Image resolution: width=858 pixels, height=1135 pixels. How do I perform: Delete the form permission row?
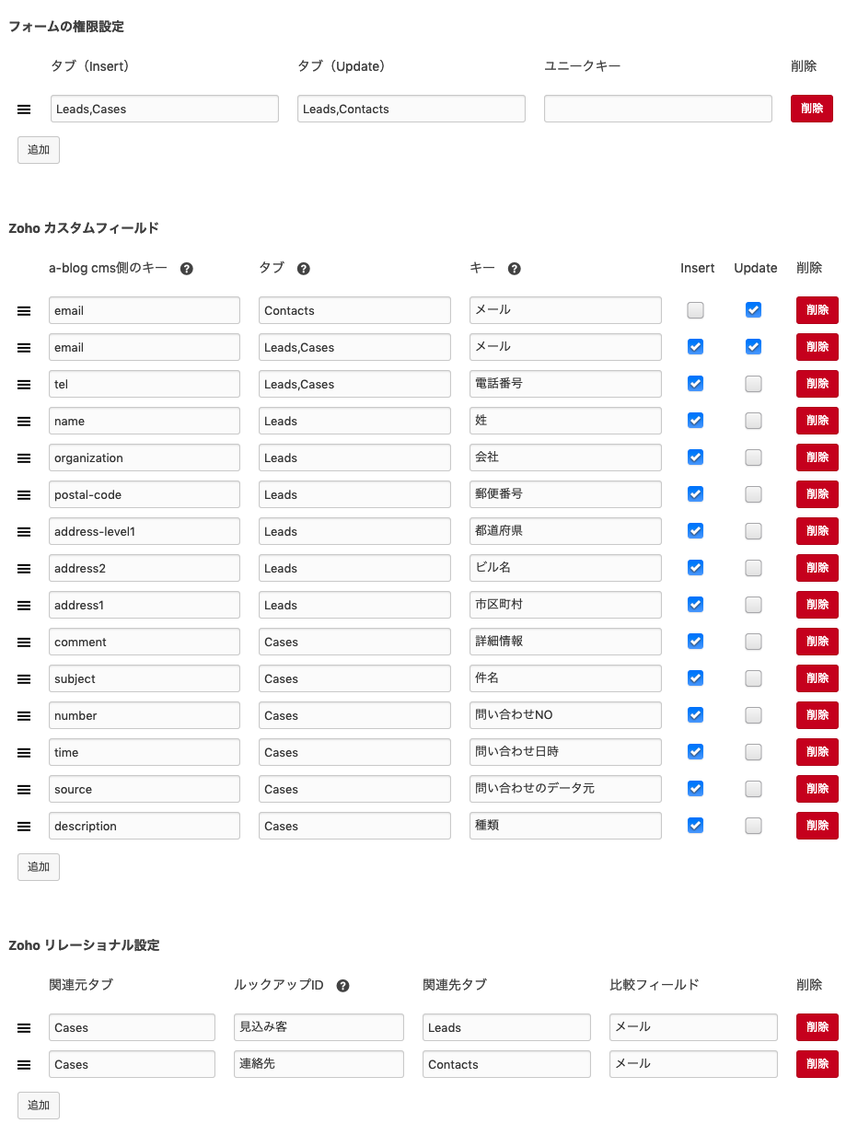(811, 109)
